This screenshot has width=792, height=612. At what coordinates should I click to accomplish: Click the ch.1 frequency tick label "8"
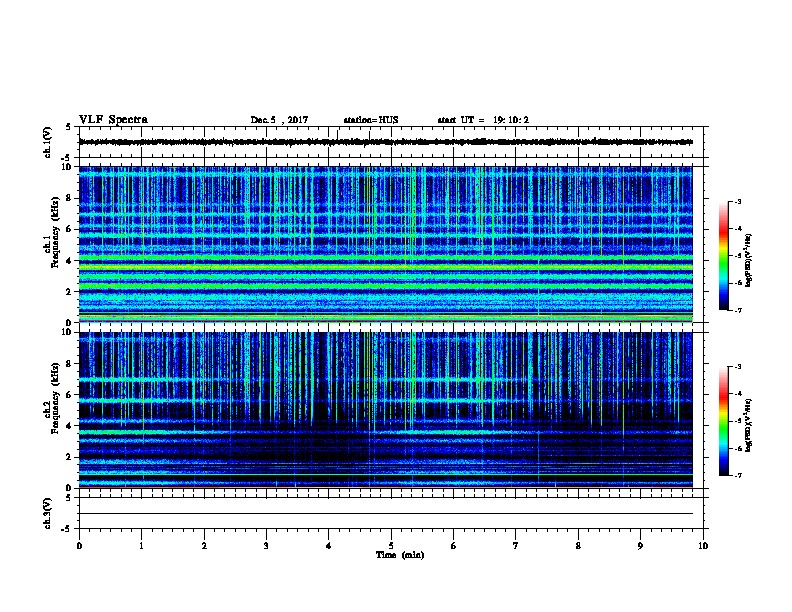point(69,198)
